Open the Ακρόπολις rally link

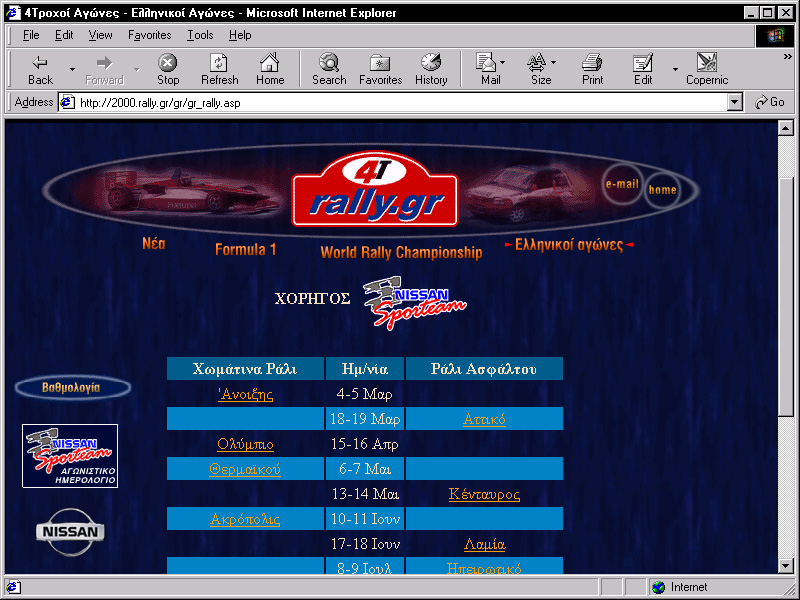coord(245,519)
